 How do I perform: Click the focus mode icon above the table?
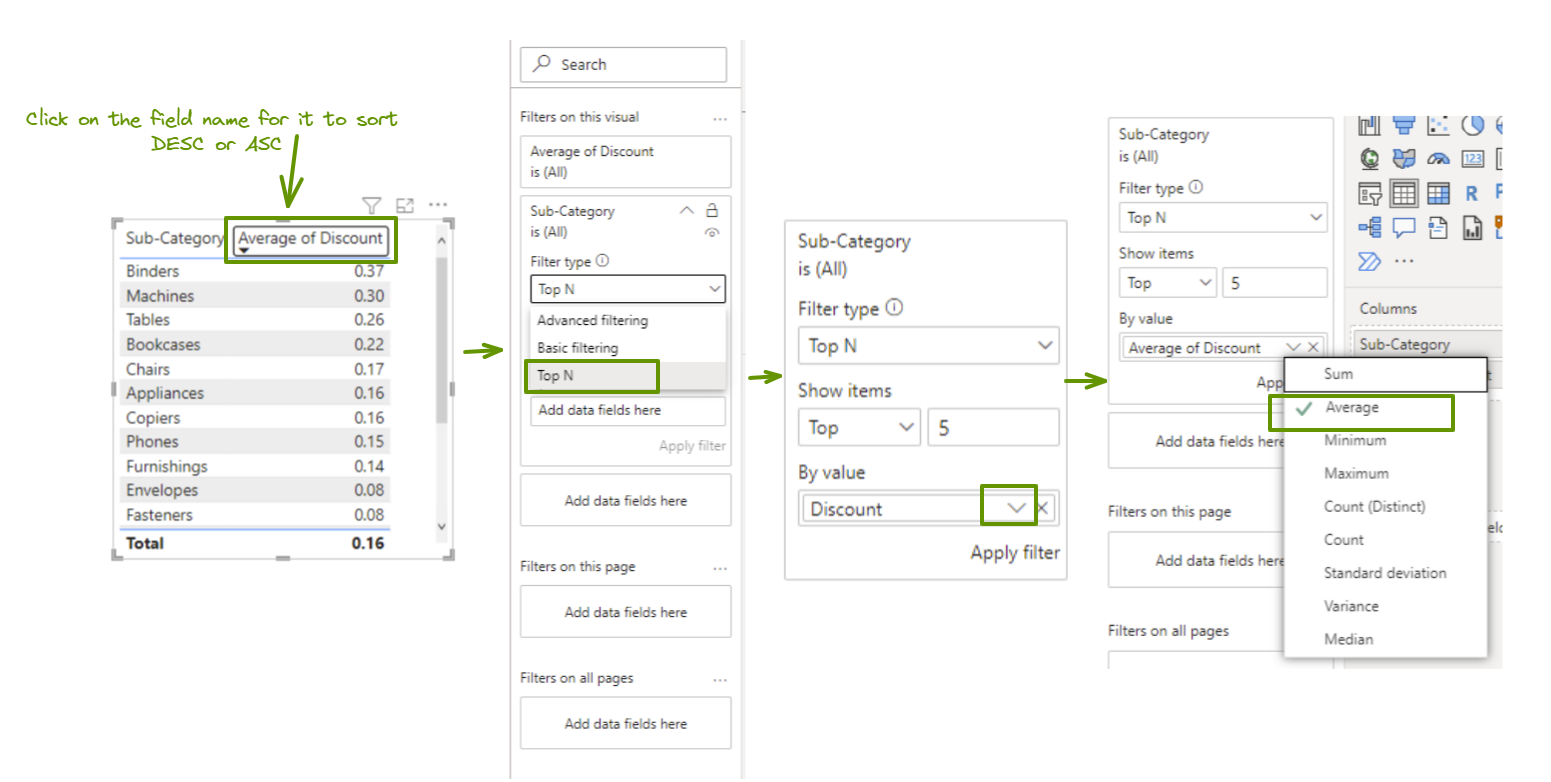point(404,205)
